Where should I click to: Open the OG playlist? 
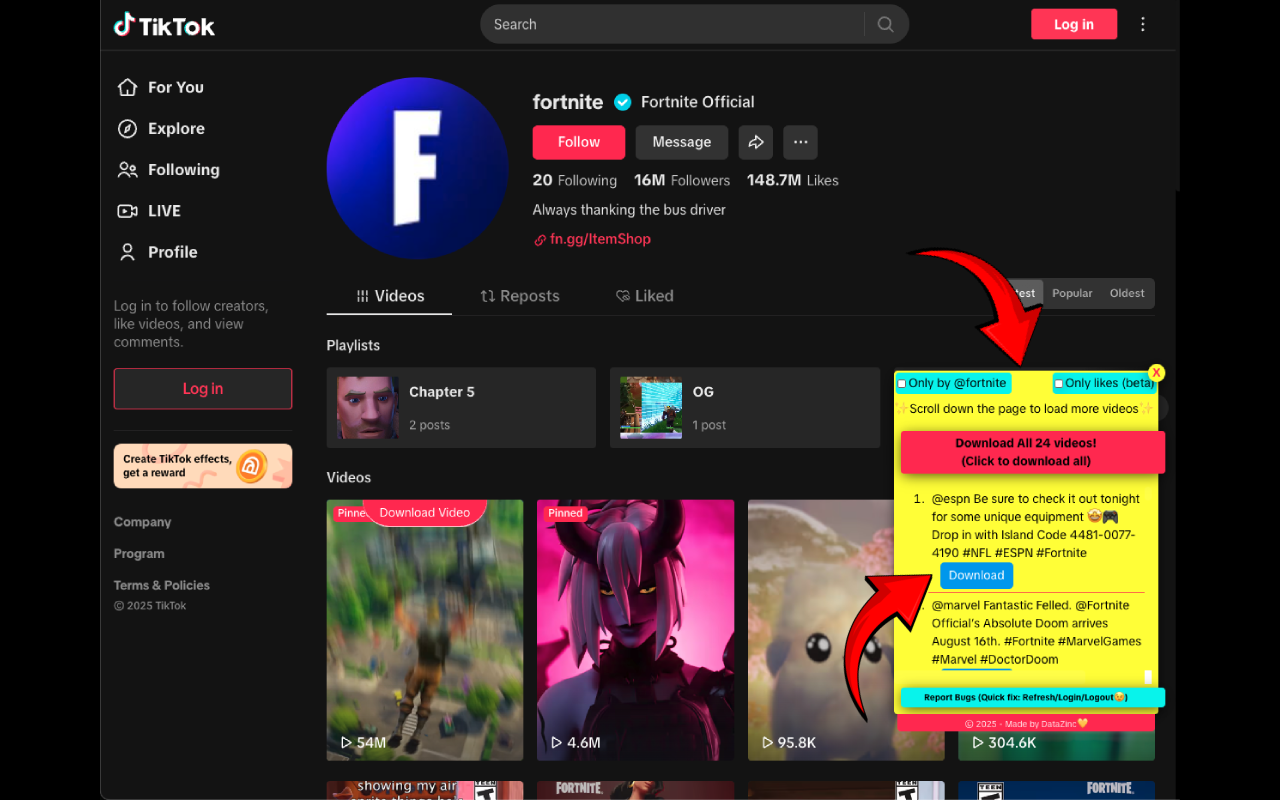tap(744, 408)
